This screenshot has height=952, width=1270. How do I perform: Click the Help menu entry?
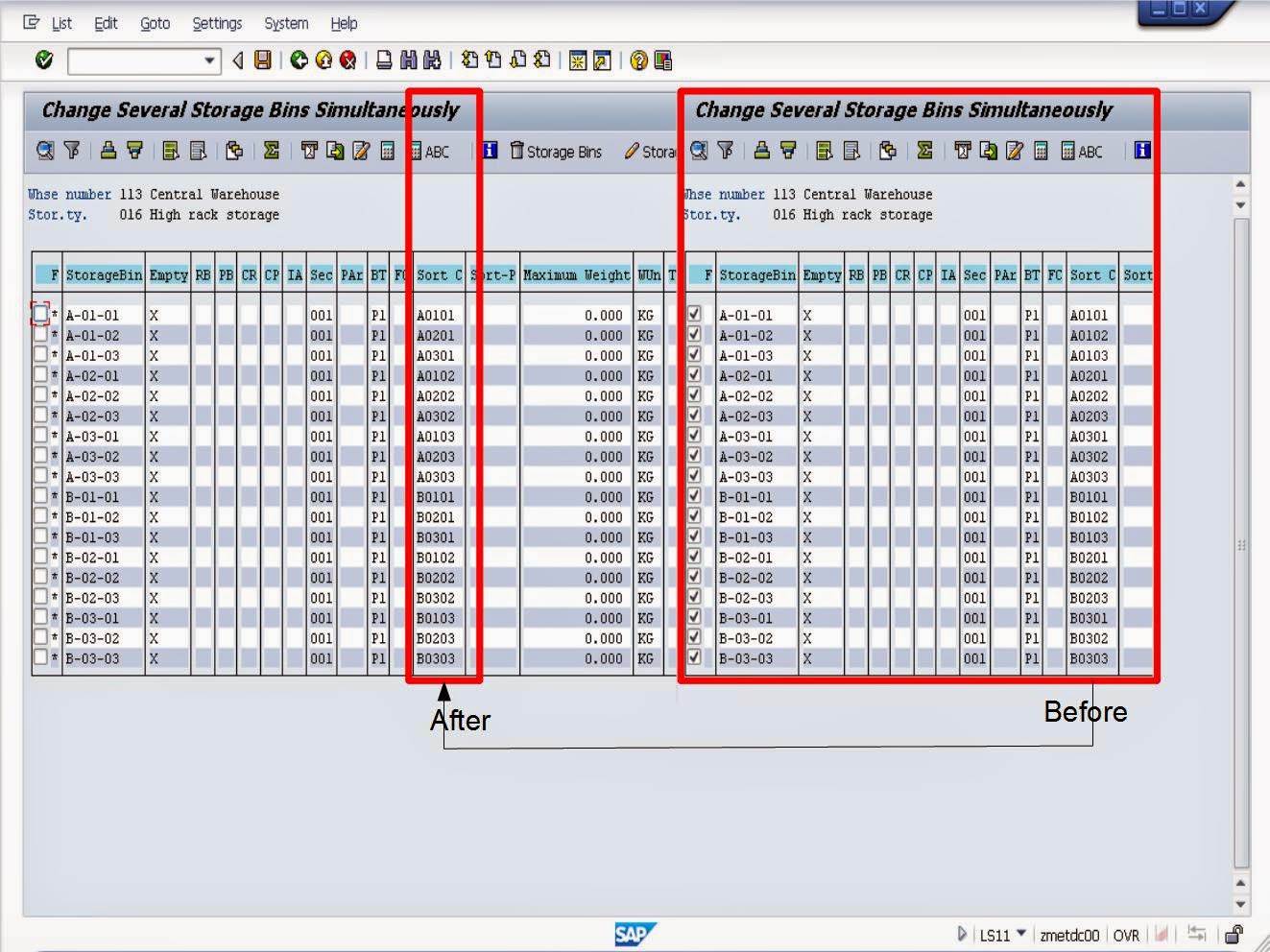click(x=344, y=23)
